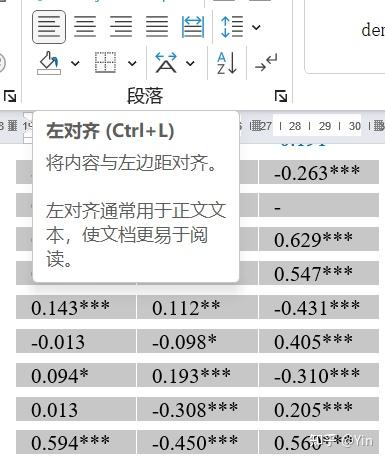Select cell 0.193***
This screenshot has height=461, width=385.
point(197,375)
